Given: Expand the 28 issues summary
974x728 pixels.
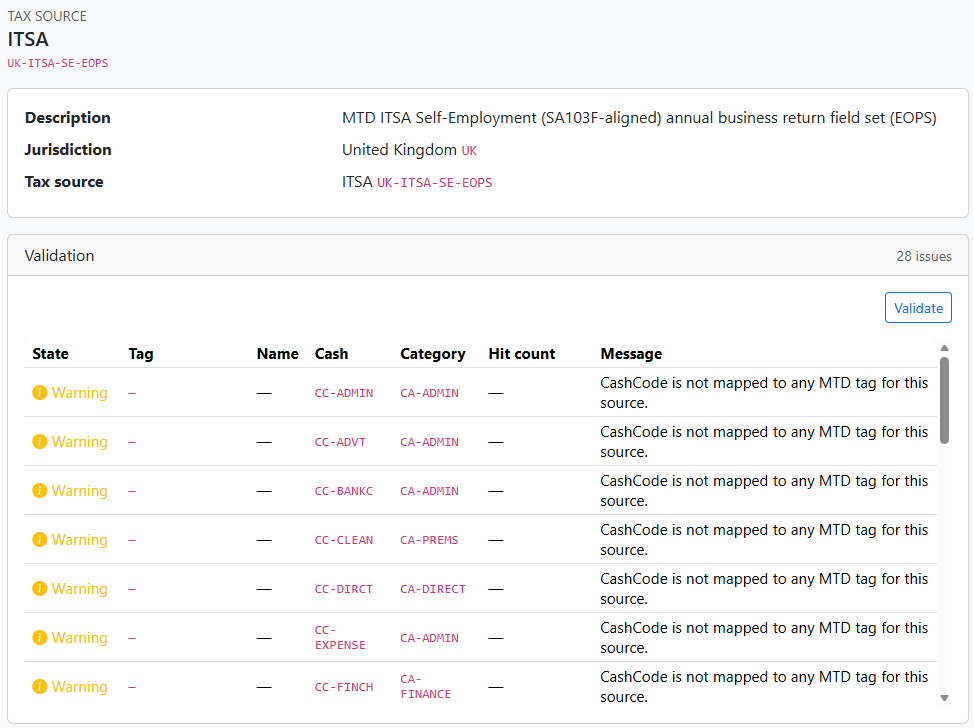Looking at the screenshot, I should 924,256.
